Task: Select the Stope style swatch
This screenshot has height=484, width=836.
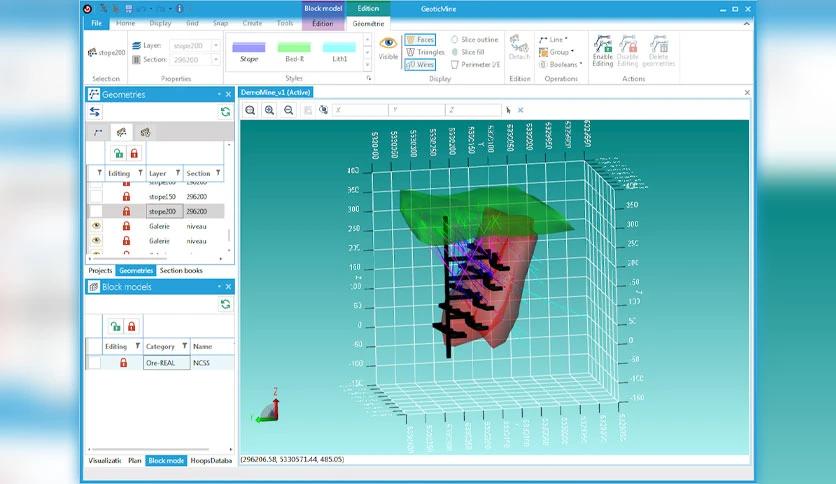Action: (249, 52)
